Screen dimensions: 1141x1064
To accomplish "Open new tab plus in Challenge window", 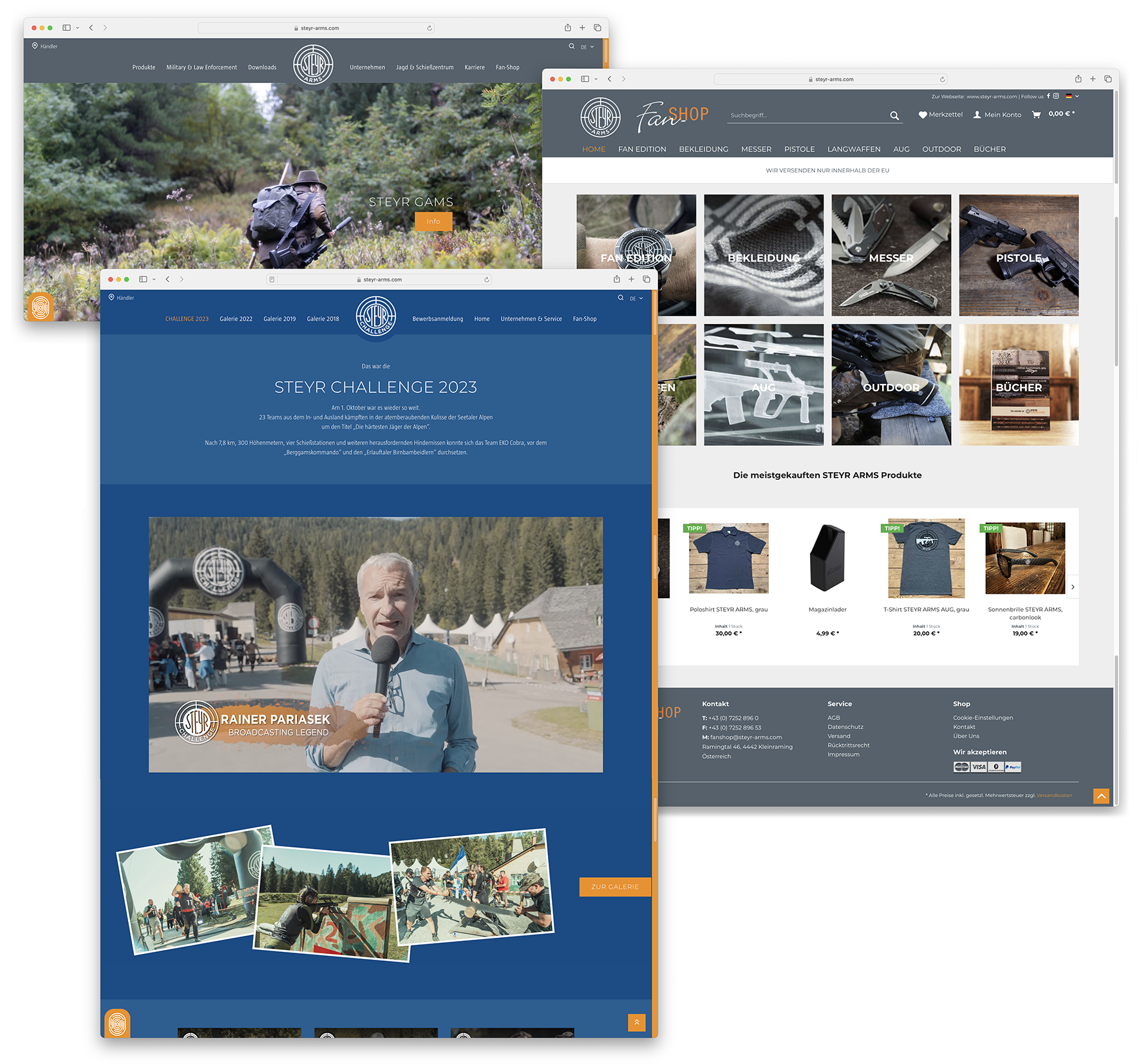I will [x=632, y=279].
